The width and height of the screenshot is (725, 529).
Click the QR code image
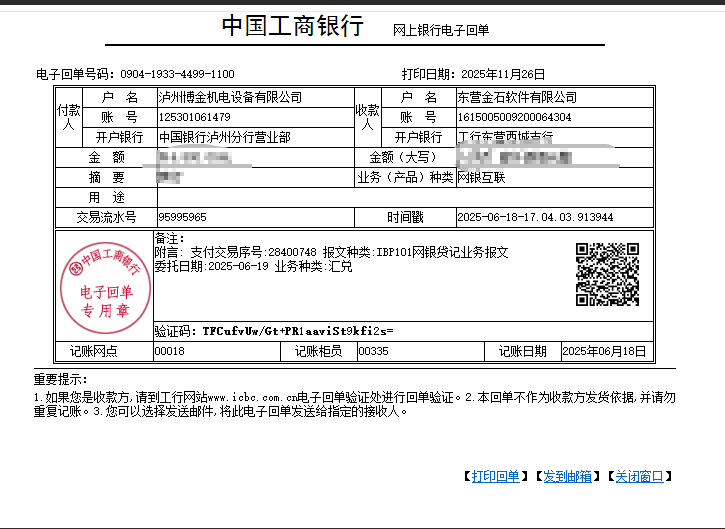(x=607, y=274)
